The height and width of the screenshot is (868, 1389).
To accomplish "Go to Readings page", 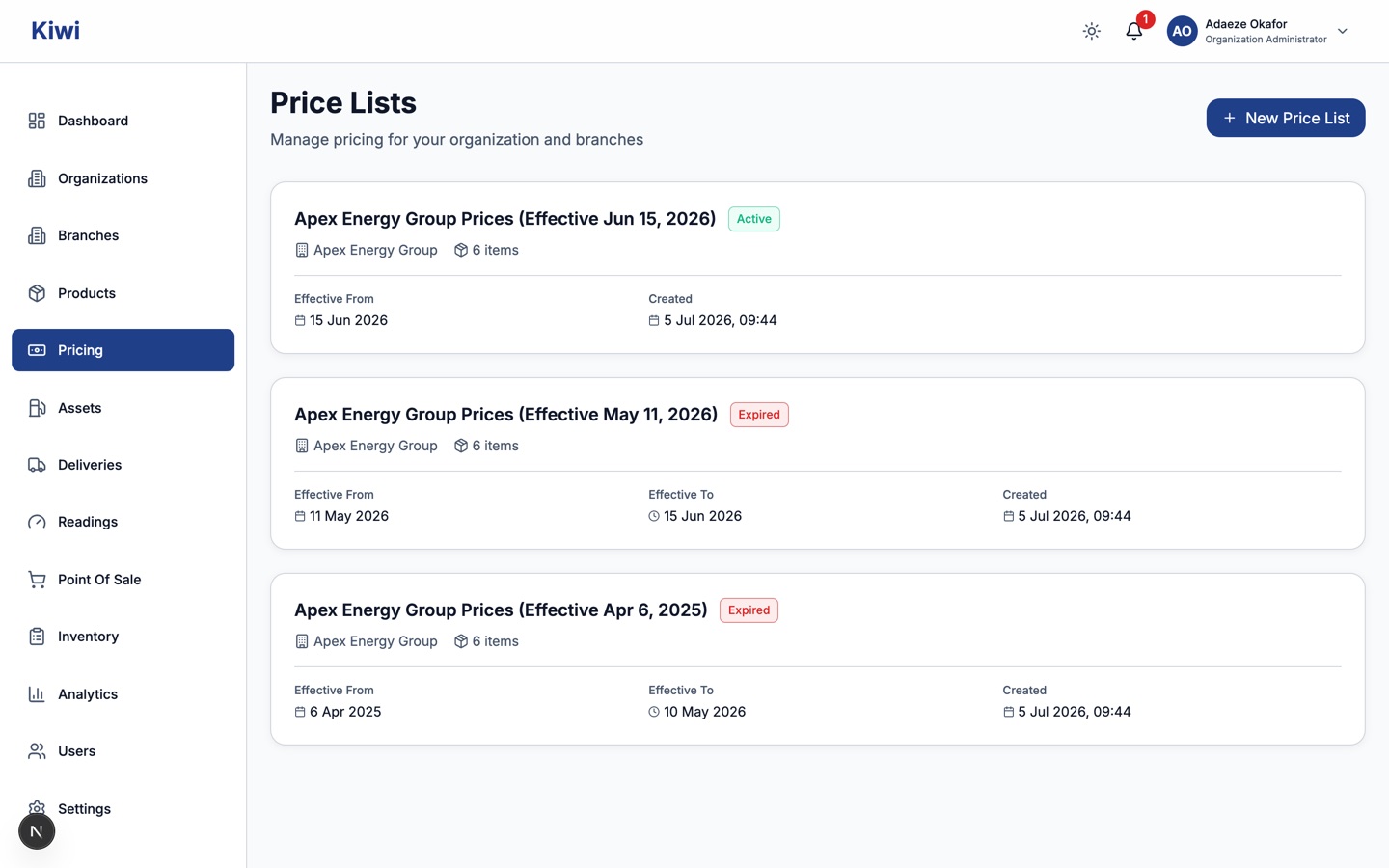I will 123,522.
